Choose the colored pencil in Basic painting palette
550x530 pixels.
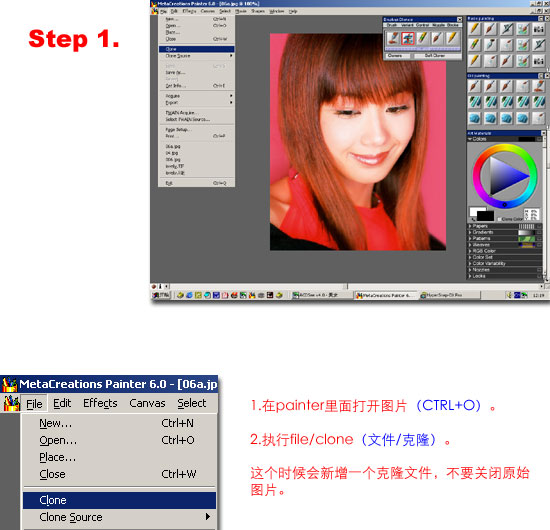pos(474,44)
